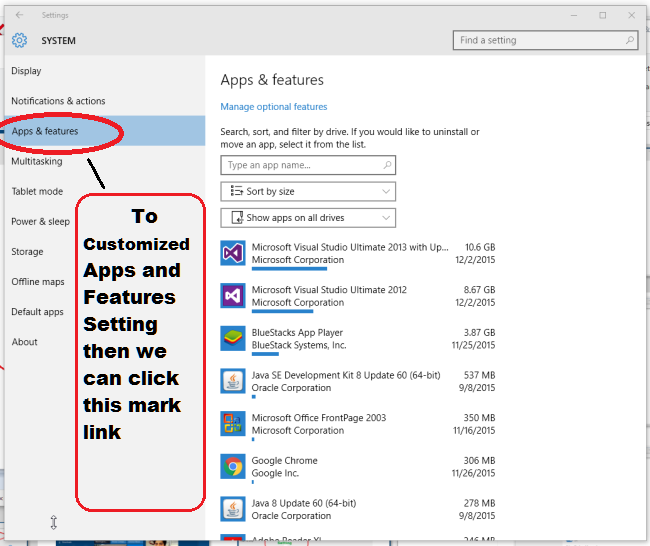Viewport: 650px width, 546px height.
Task: Open Tablet mode settings
Action: 37,192
